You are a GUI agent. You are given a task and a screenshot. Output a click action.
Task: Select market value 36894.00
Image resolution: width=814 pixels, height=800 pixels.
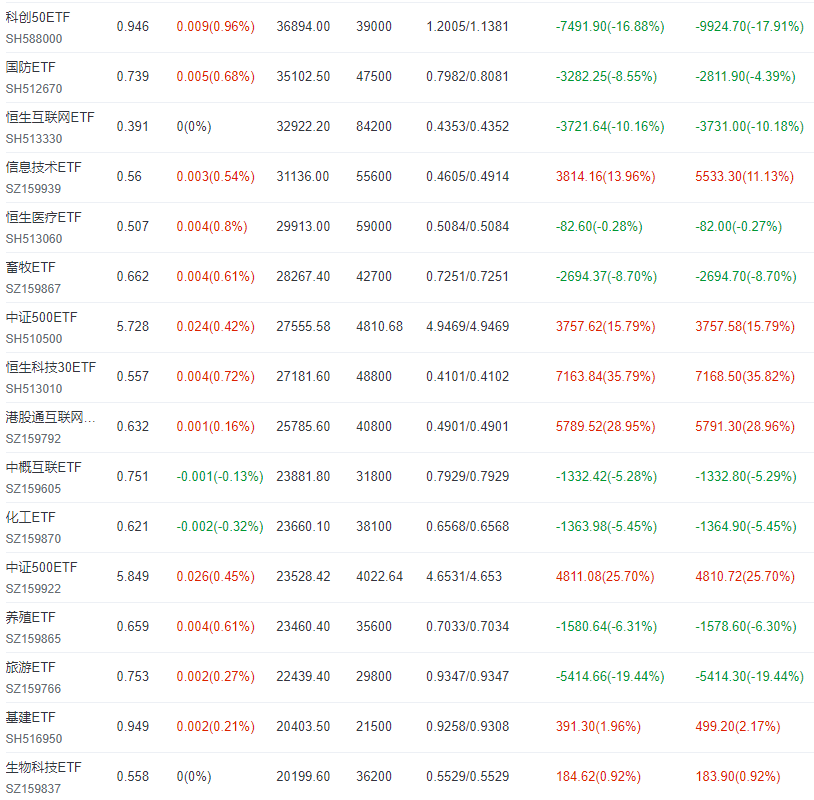point(303,26)
